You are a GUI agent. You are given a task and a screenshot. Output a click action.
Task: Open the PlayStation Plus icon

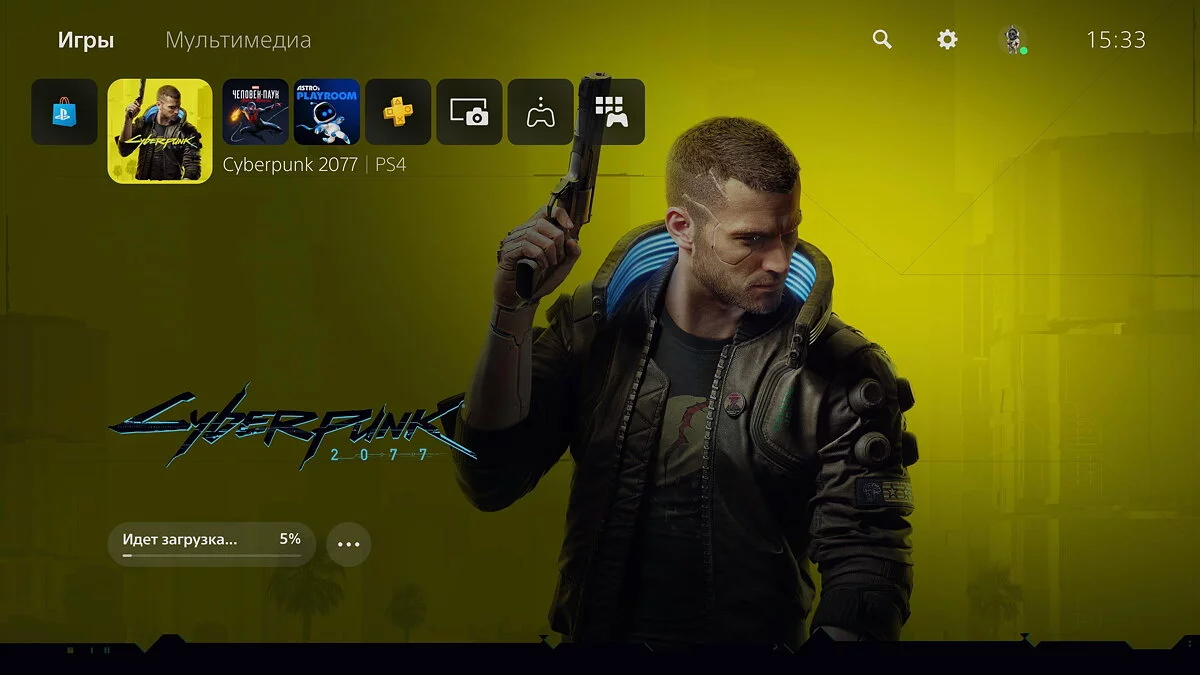(x=398, y=112)
